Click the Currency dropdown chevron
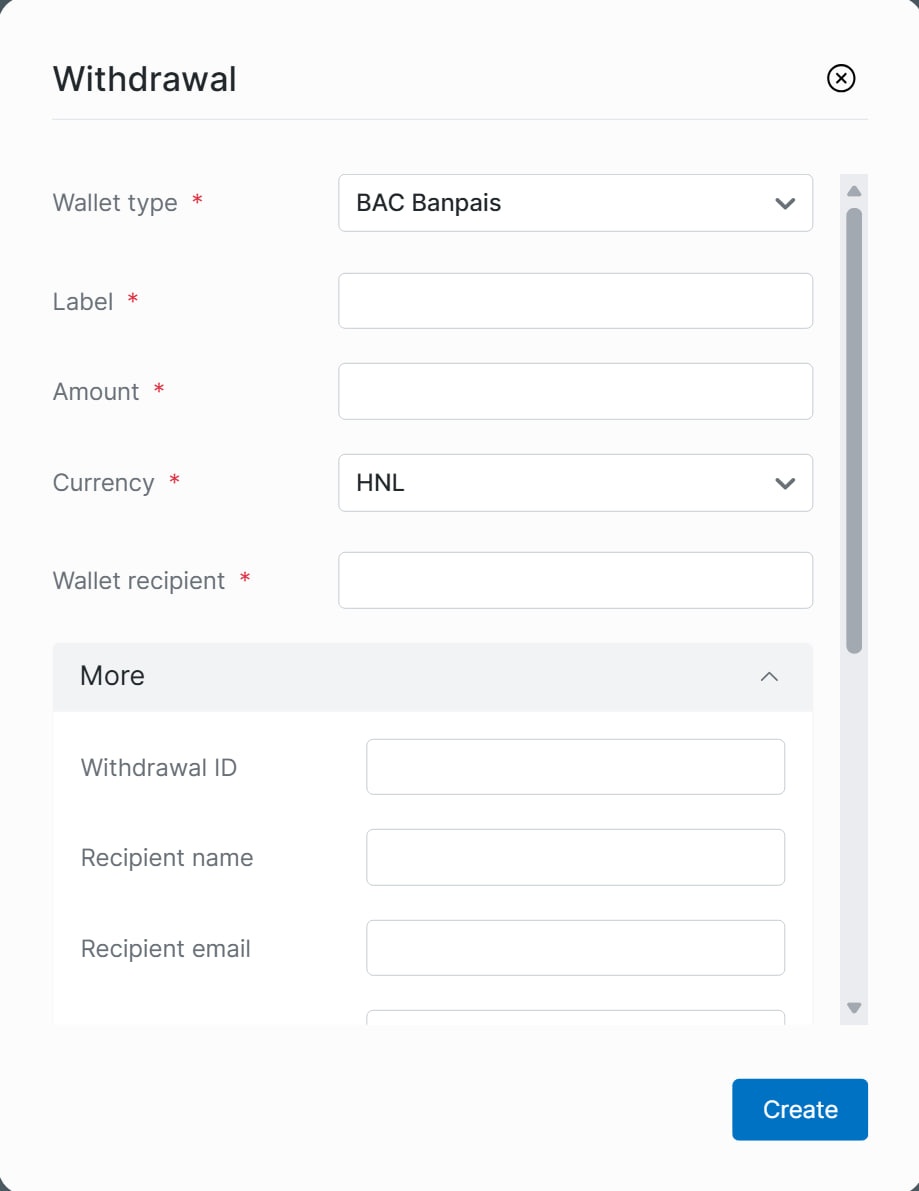Image resolution: width=919 pixels, height=1191 pixels. [x=785, y=483]
